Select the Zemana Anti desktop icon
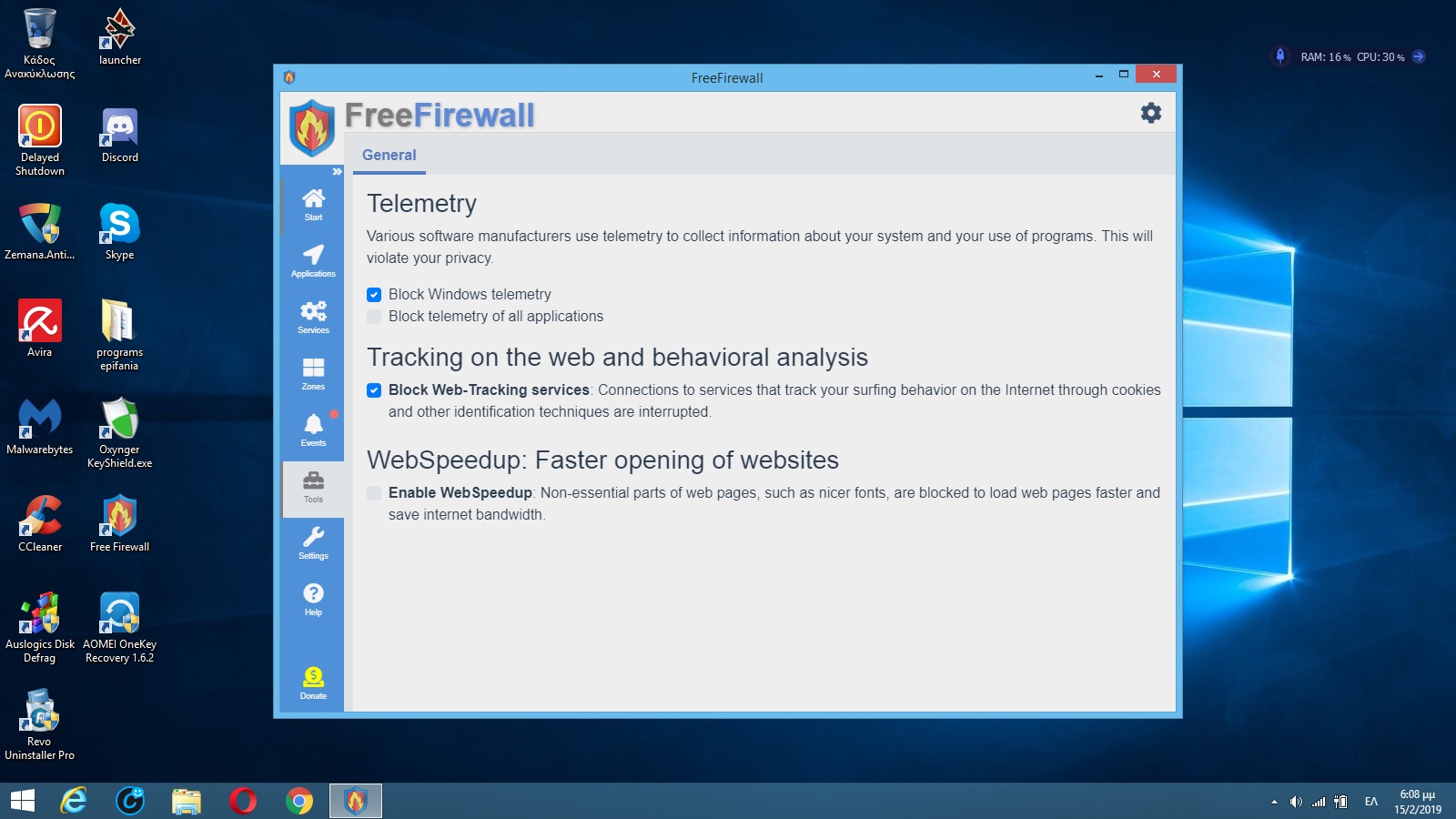The width and height of the screenshot is (1456, 819). 40,231
